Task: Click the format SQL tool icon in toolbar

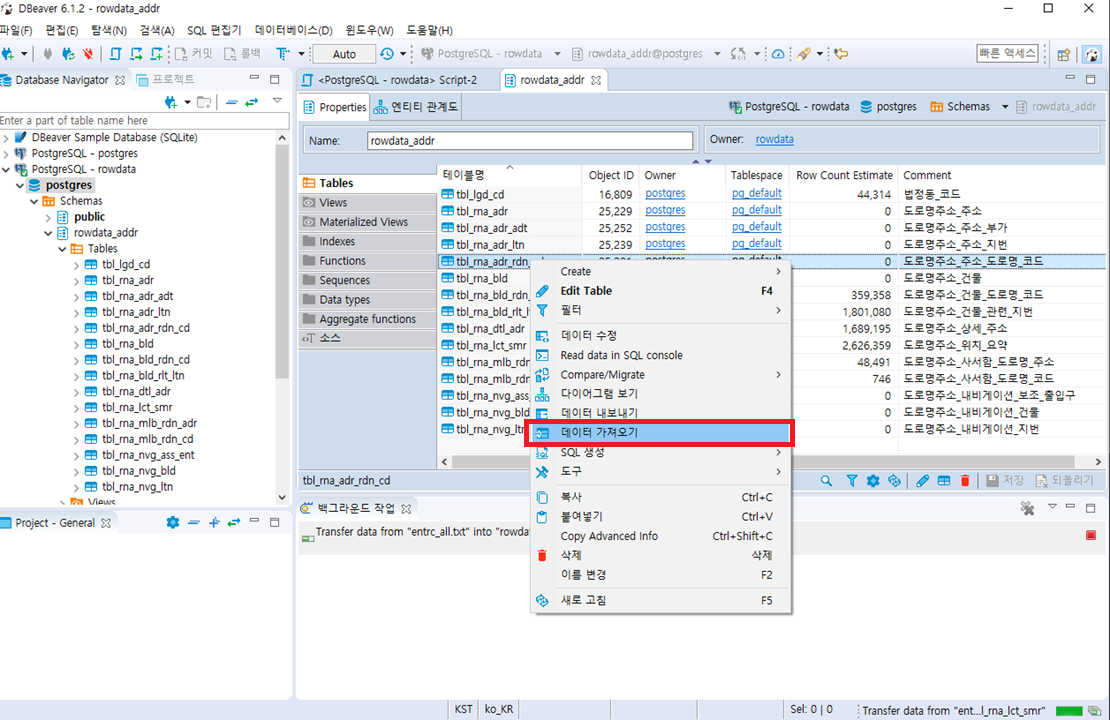Action: (283, 54)
